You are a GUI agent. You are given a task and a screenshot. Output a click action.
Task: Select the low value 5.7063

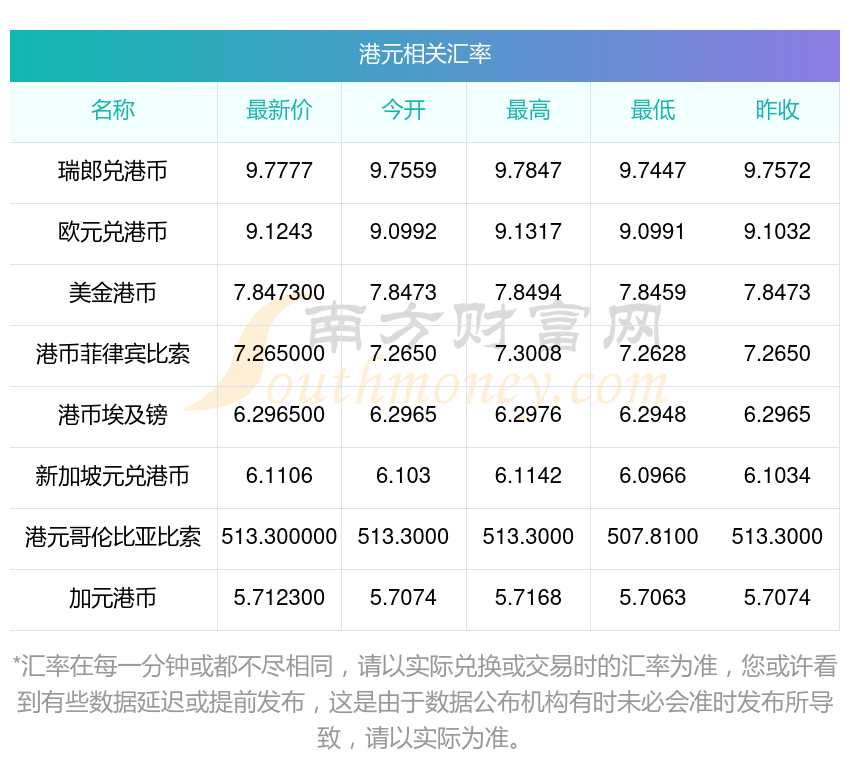(653, 598)
